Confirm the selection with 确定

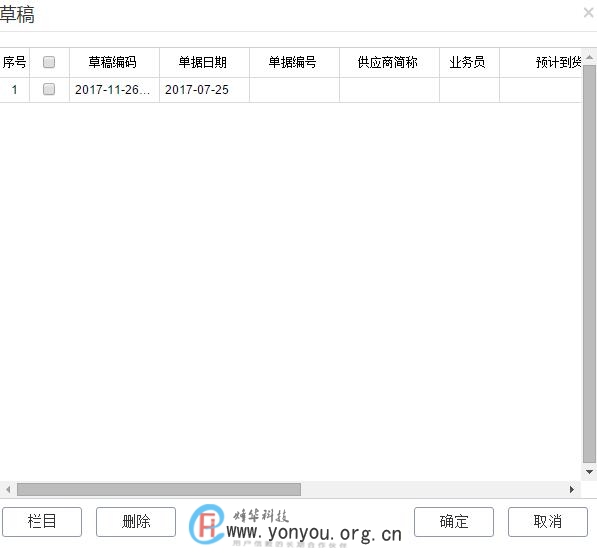click(454, 521)
